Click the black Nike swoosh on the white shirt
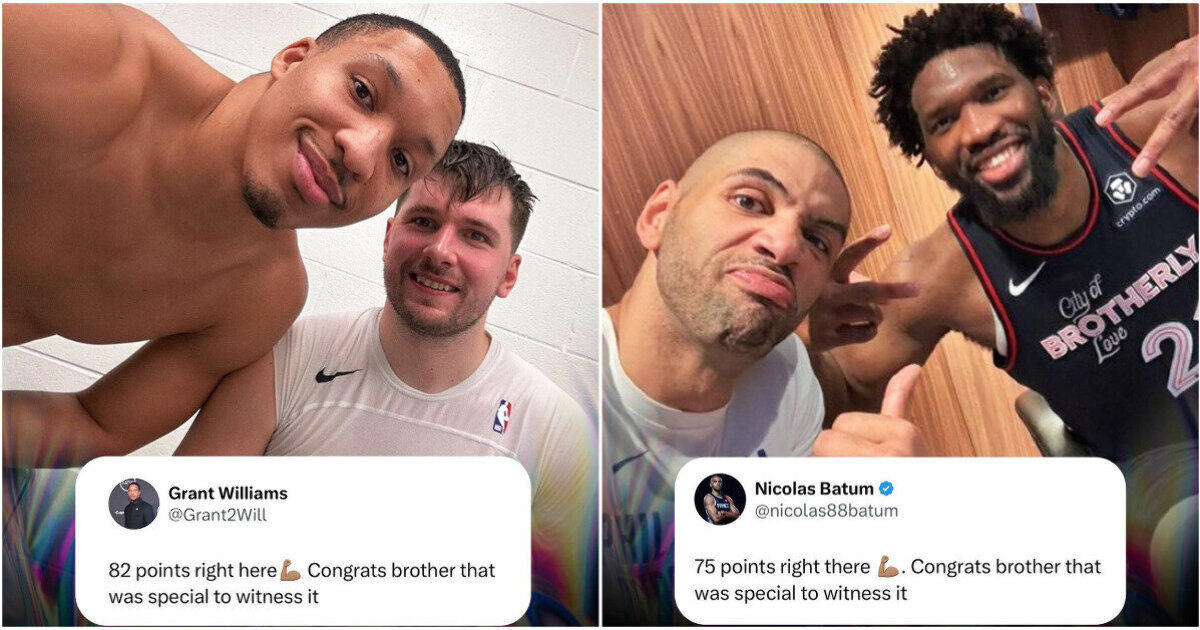The height and width of the screenshot is (630, 1200). (x=336, y=375)
